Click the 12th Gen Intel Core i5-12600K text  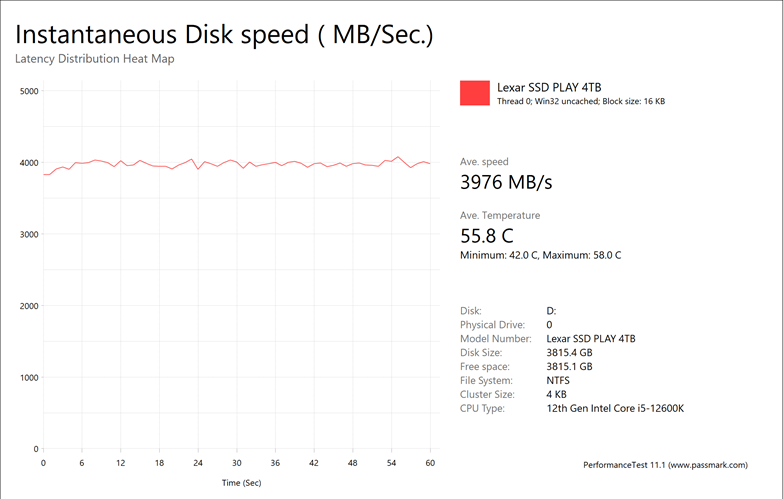pos(614,409)
